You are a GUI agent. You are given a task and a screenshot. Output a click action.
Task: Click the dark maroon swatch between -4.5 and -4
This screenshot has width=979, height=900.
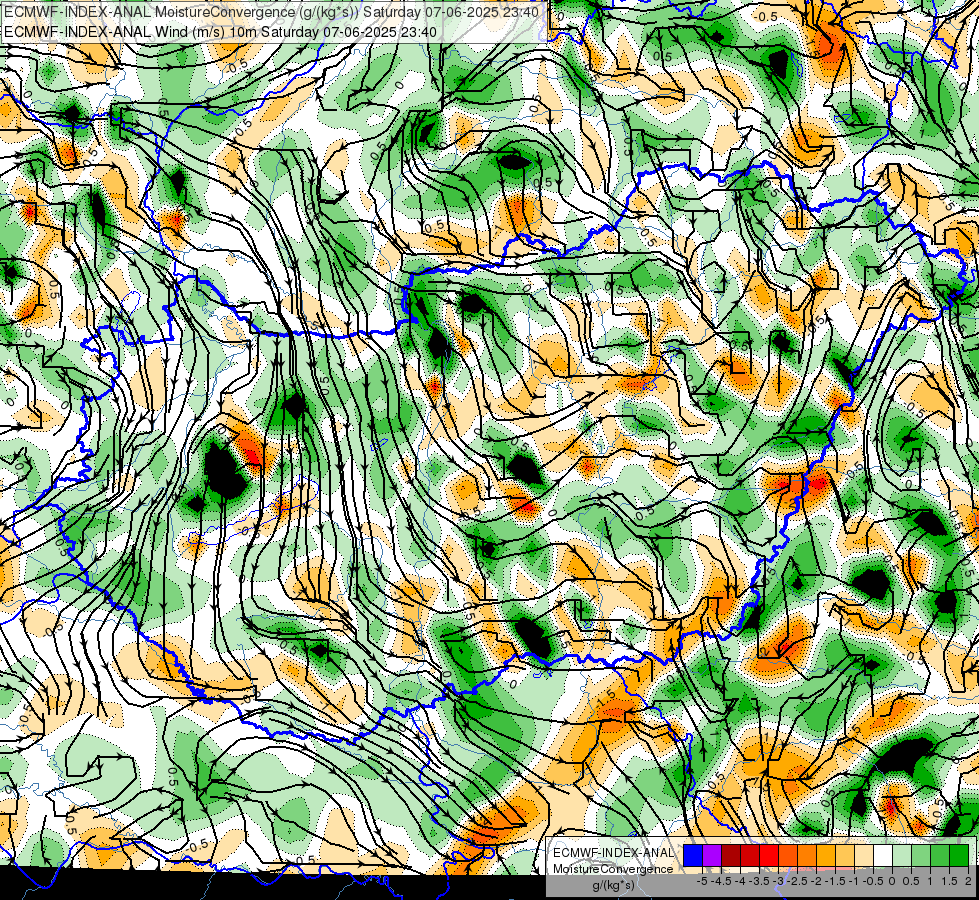click(731, 855)
